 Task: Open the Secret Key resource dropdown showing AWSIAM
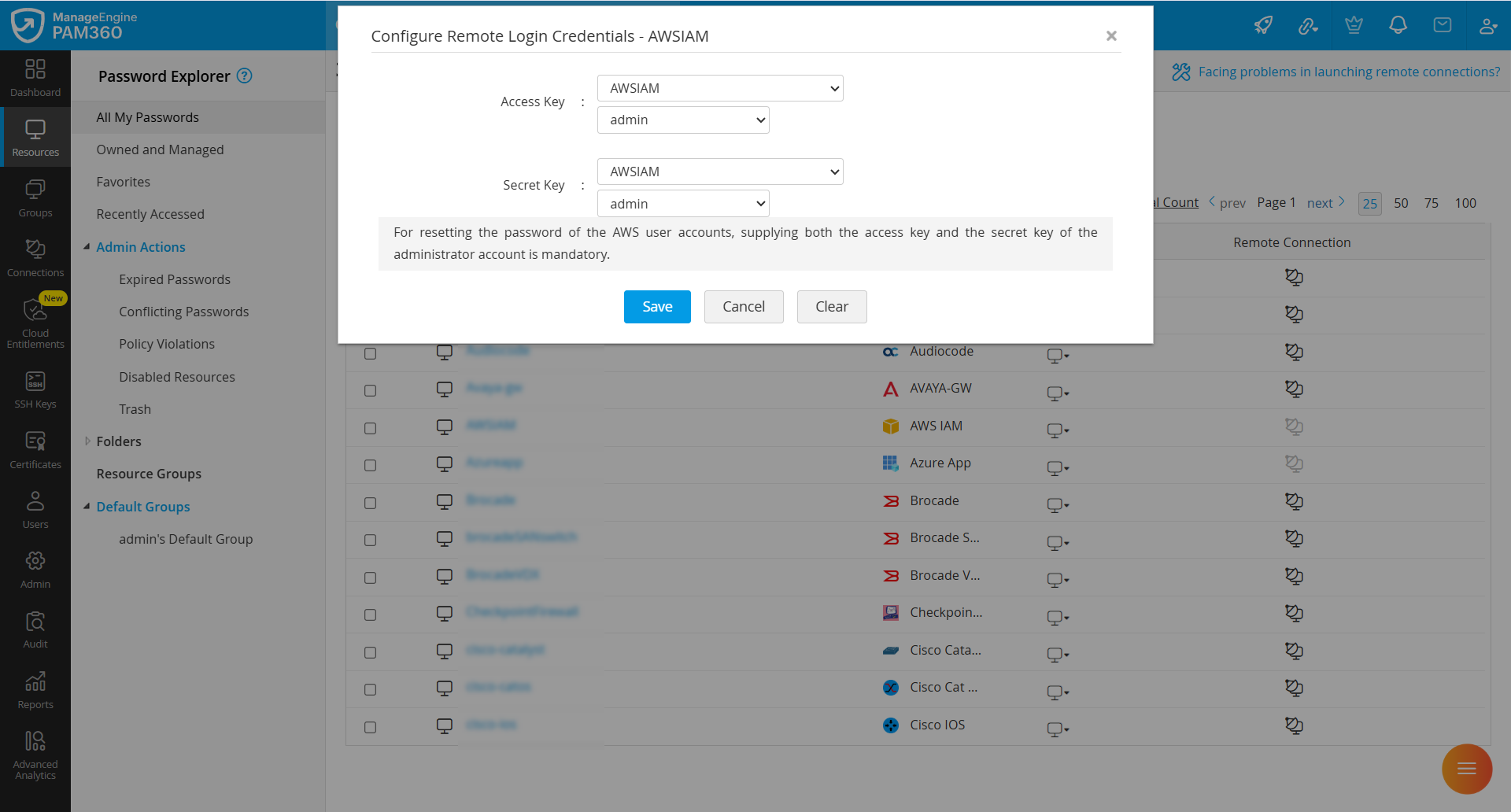(719, 171)
